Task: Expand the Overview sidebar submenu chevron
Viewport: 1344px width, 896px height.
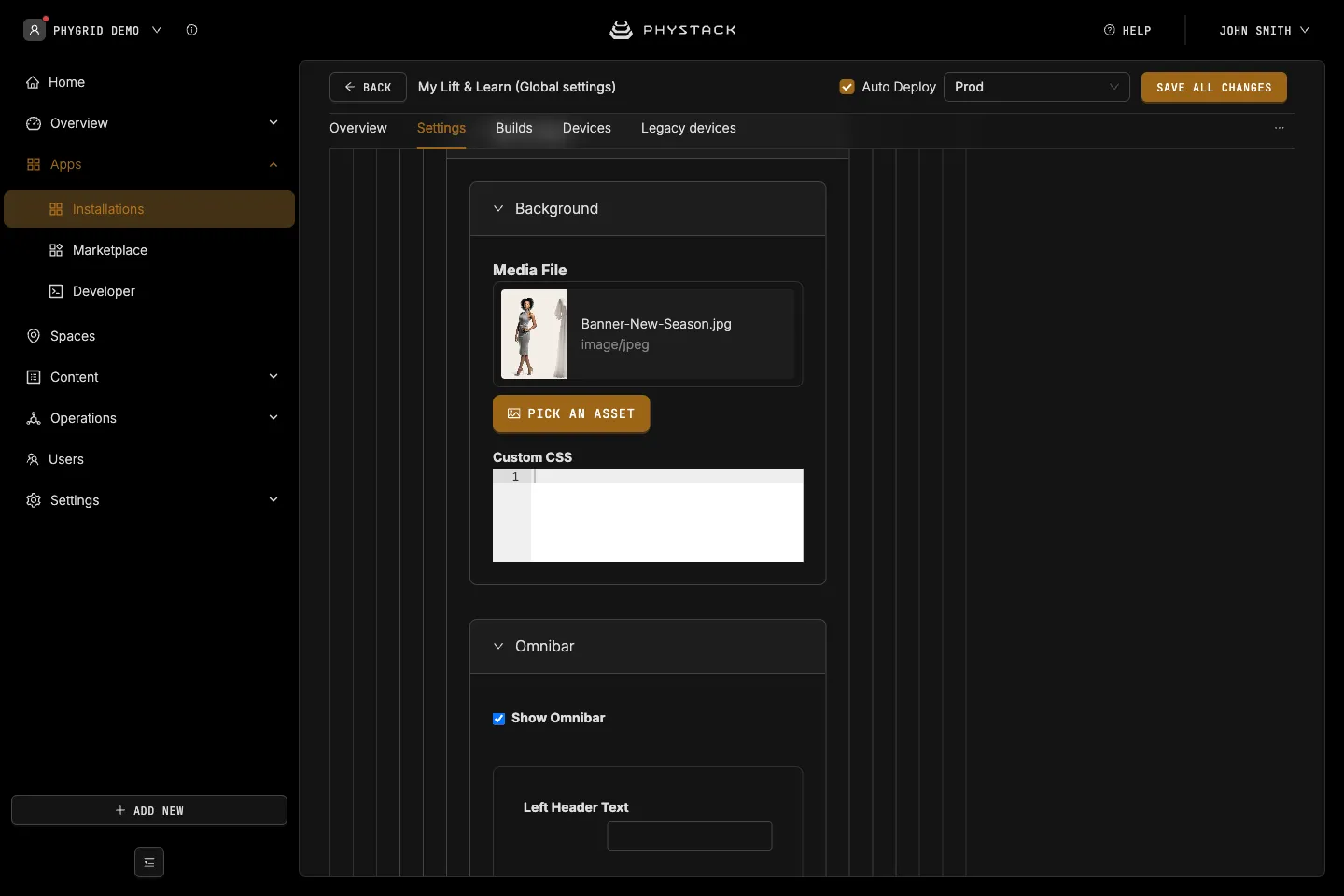Action: click(x=273, y=123)
